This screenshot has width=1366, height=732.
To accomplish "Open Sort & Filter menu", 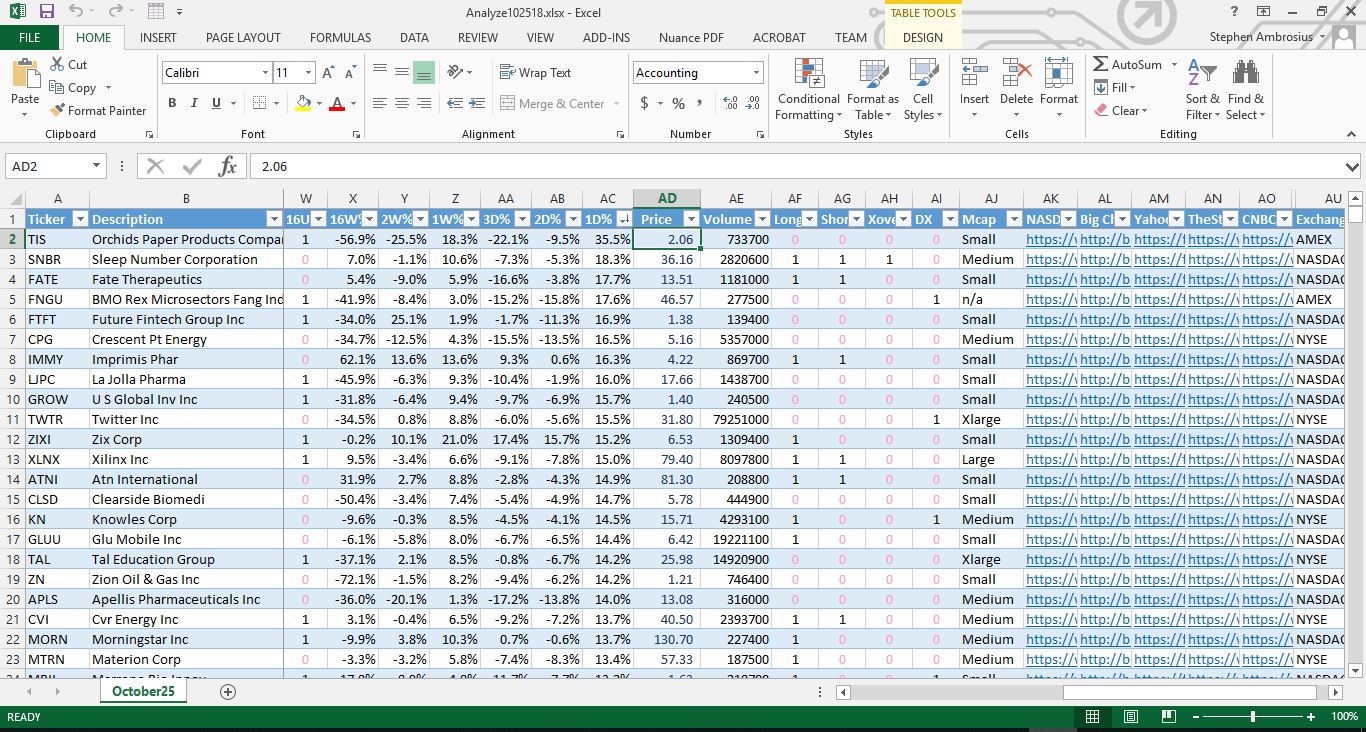I will pyautogui.click(x=1202, y=89).
